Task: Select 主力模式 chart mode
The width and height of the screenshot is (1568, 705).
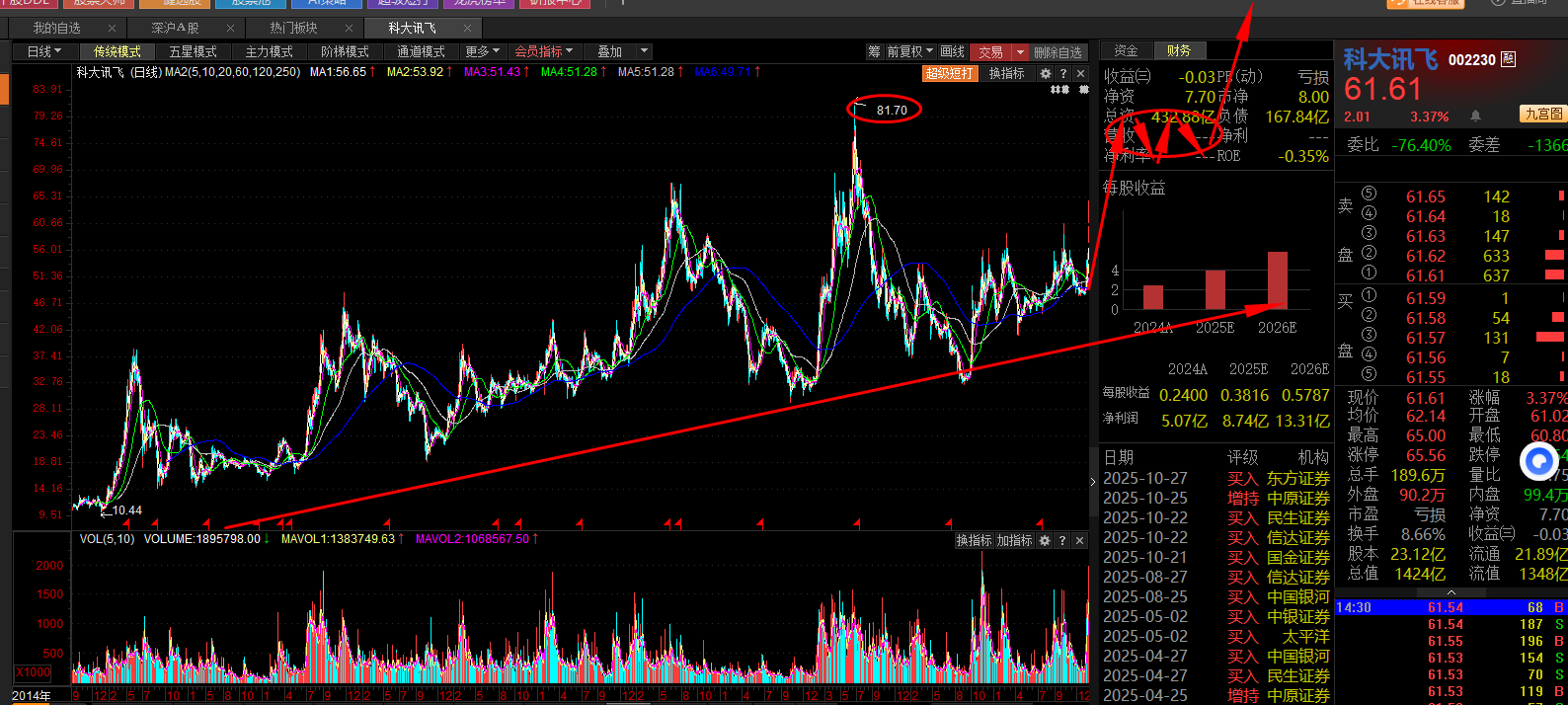Action: [x=269, y=51]
